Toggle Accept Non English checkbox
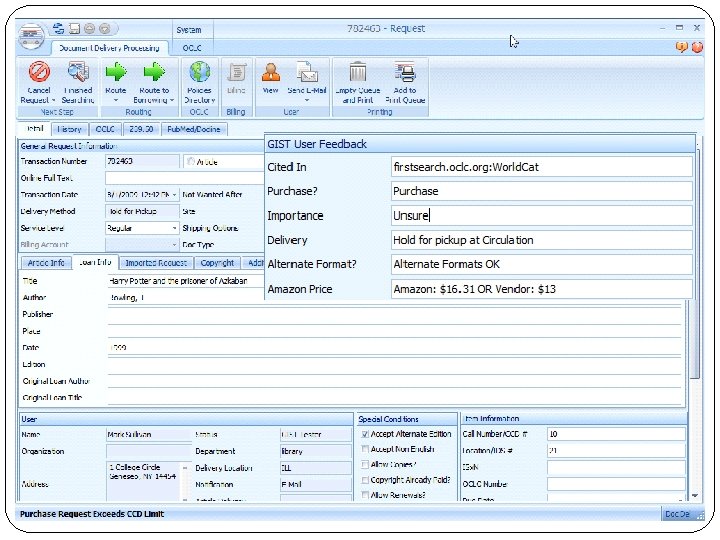 365,449
